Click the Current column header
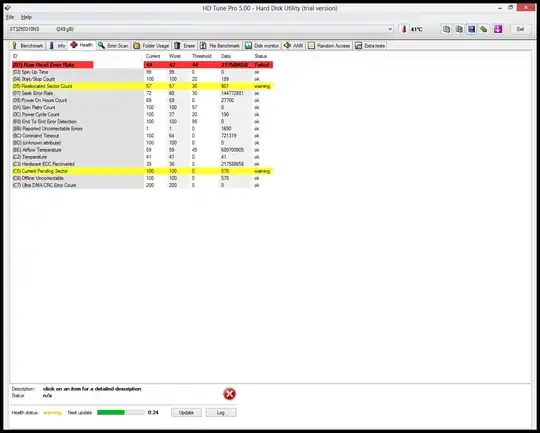 153,56
